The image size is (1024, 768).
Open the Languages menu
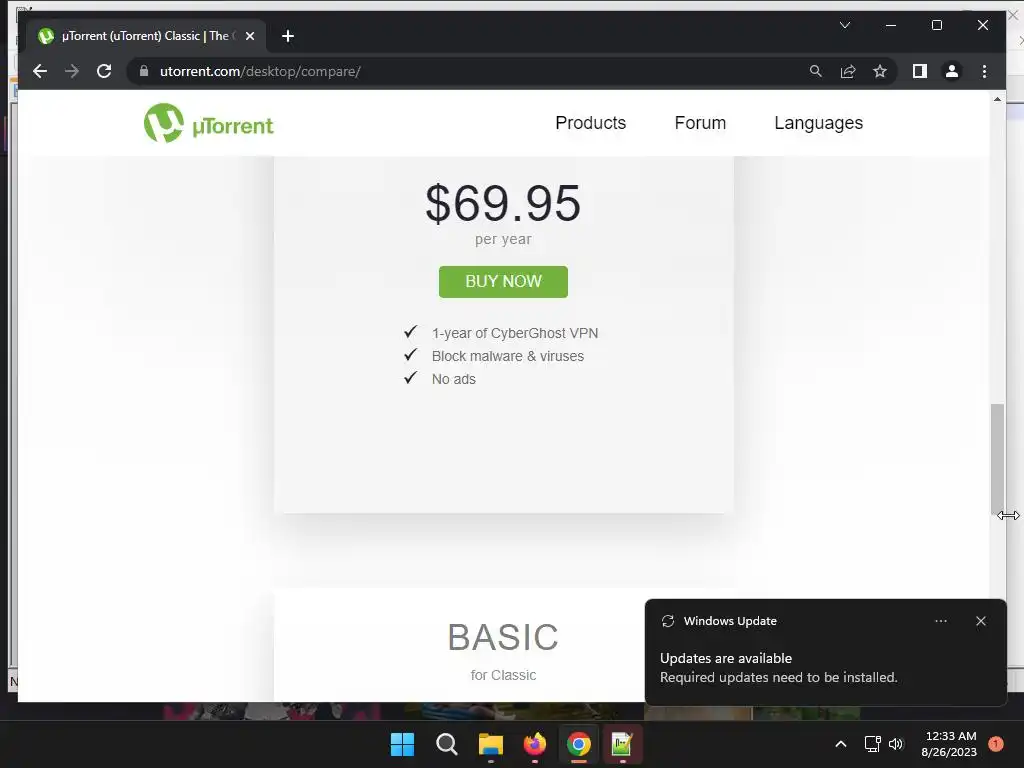tap(818, 123)
